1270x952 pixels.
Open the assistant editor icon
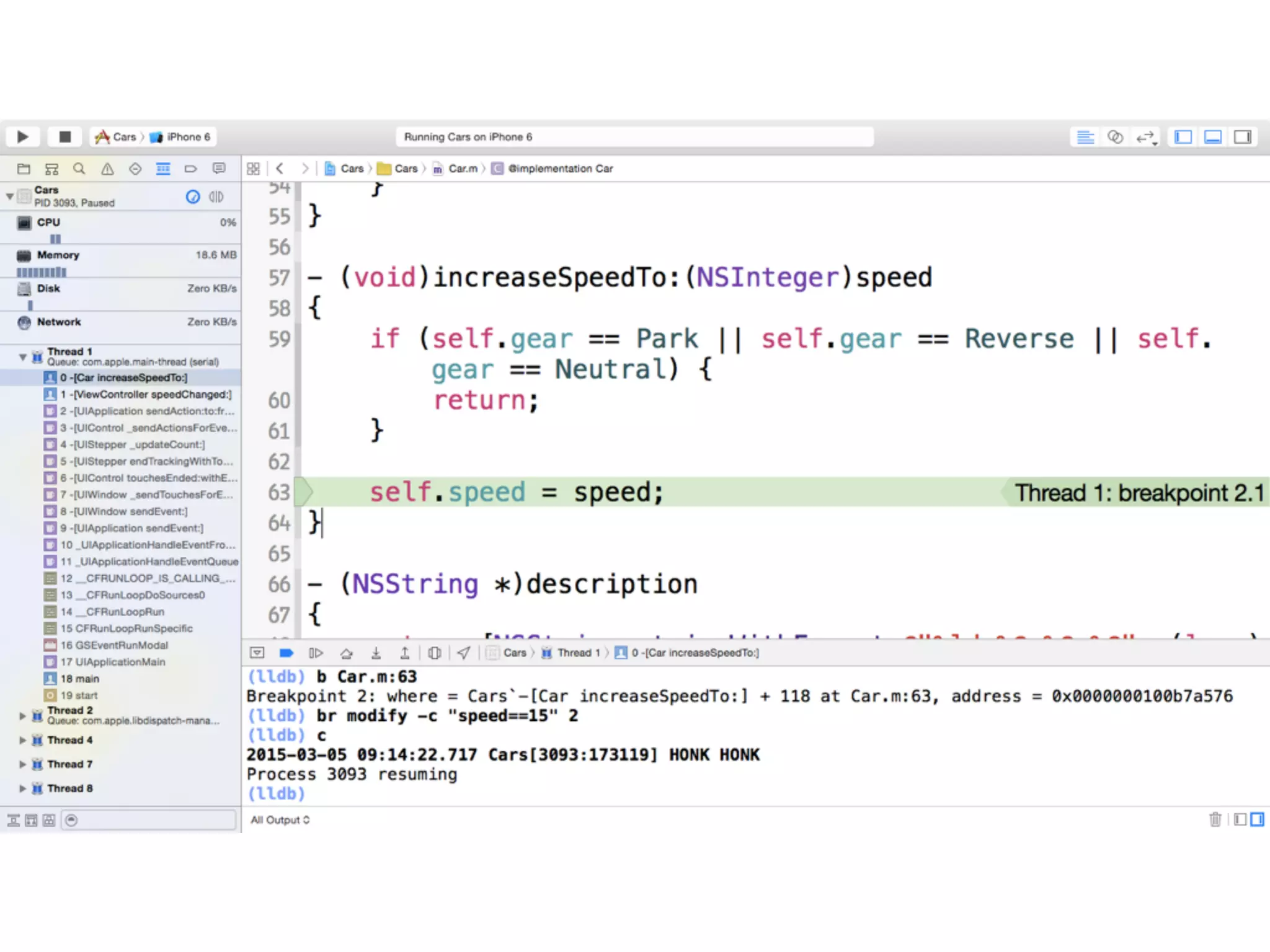click(1115, 137)
